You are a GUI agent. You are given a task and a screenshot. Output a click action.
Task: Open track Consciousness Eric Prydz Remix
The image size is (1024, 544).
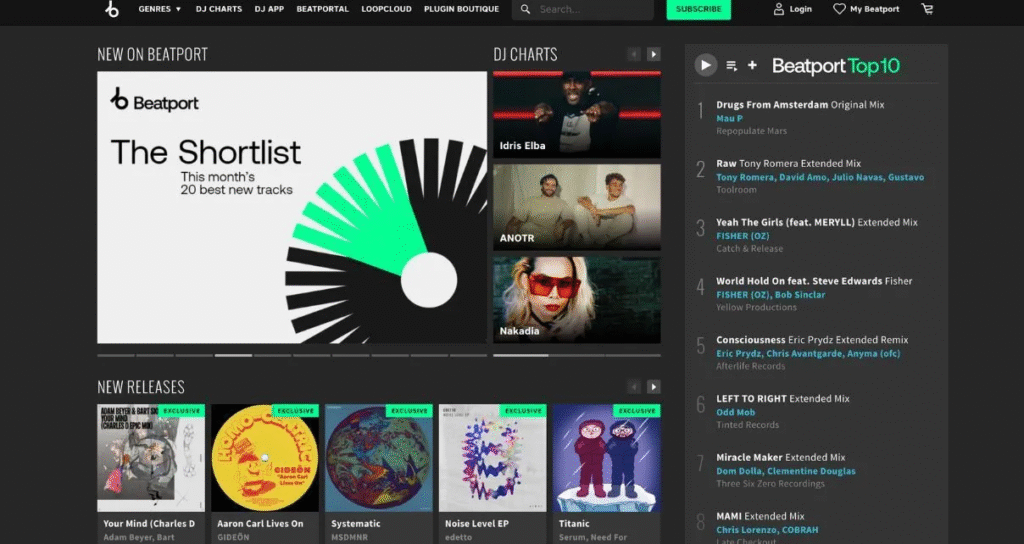pyautogui.click(x=812, y=340)
